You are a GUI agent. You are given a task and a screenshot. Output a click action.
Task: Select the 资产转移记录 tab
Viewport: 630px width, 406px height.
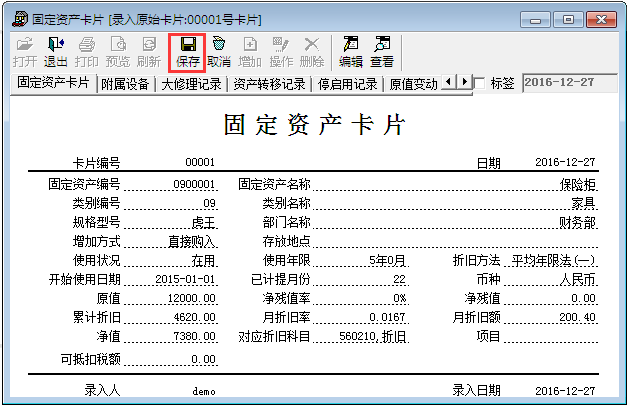coord(270,84)
